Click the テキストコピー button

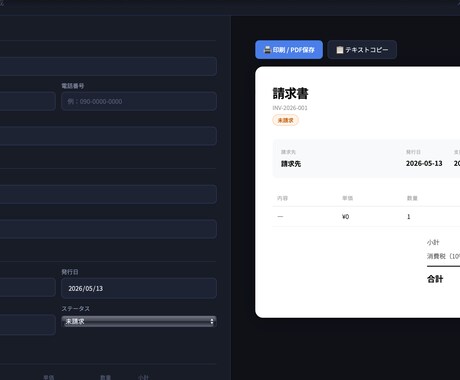coord(362,50)
